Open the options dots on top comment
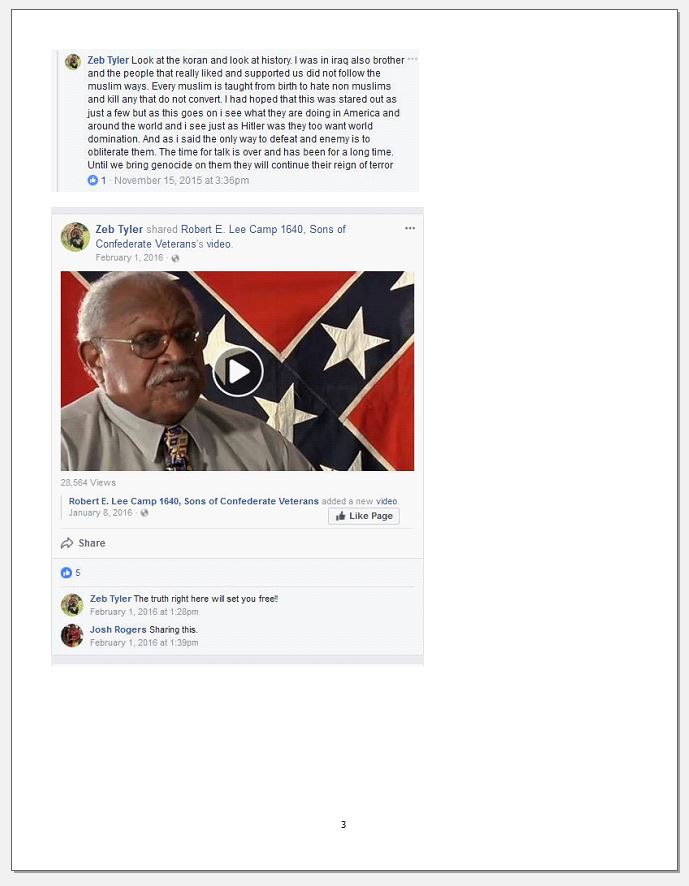 coord(412,59)
